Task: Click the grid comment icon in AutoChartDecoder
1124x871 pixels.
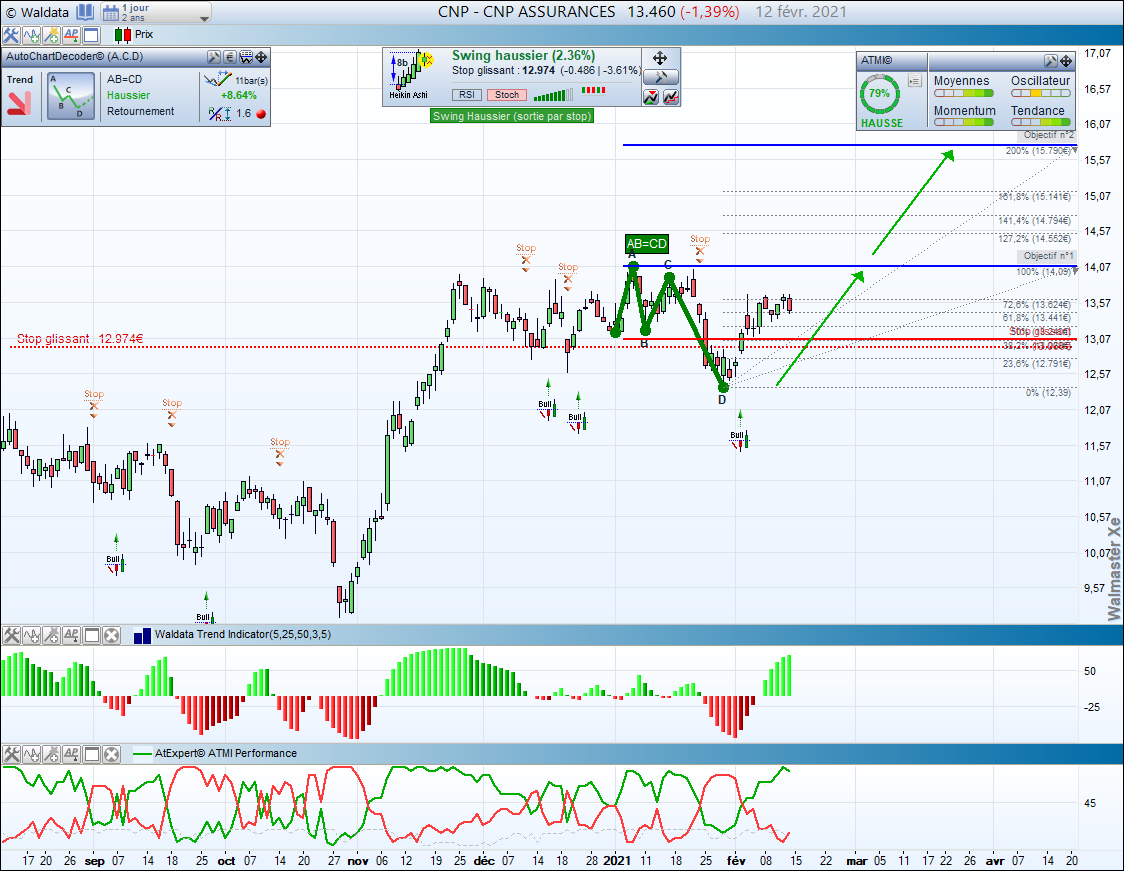Action: coord(246,57)
